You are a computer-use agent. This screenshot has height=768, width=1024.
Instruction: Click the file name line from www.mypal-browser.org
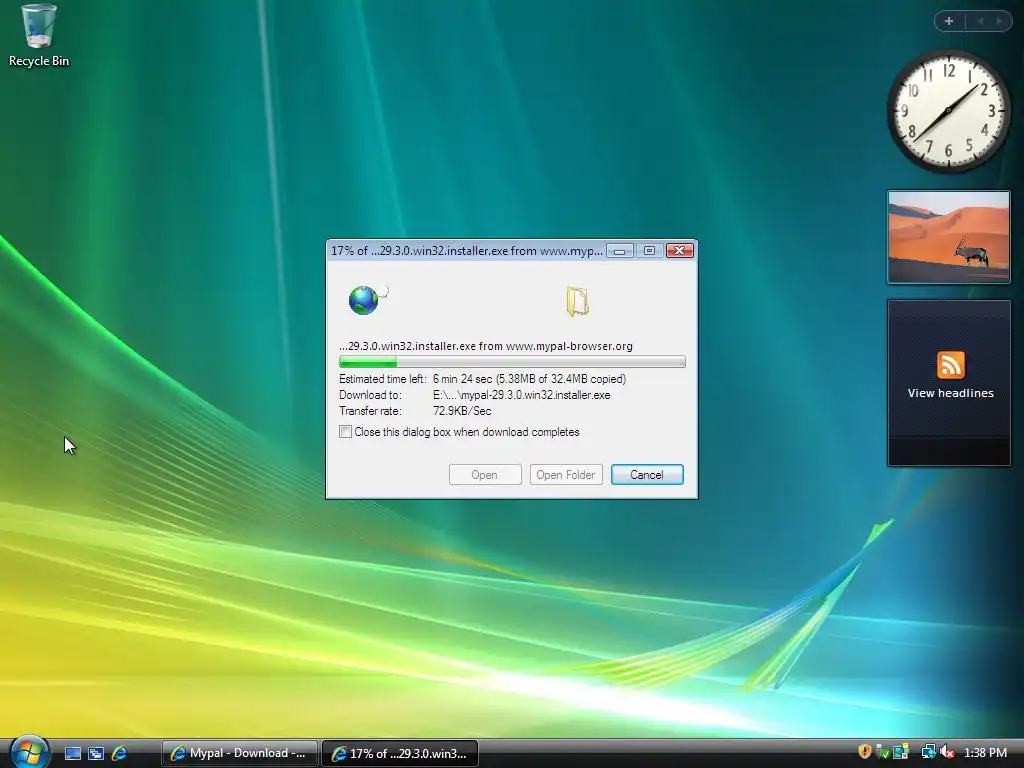486,346
